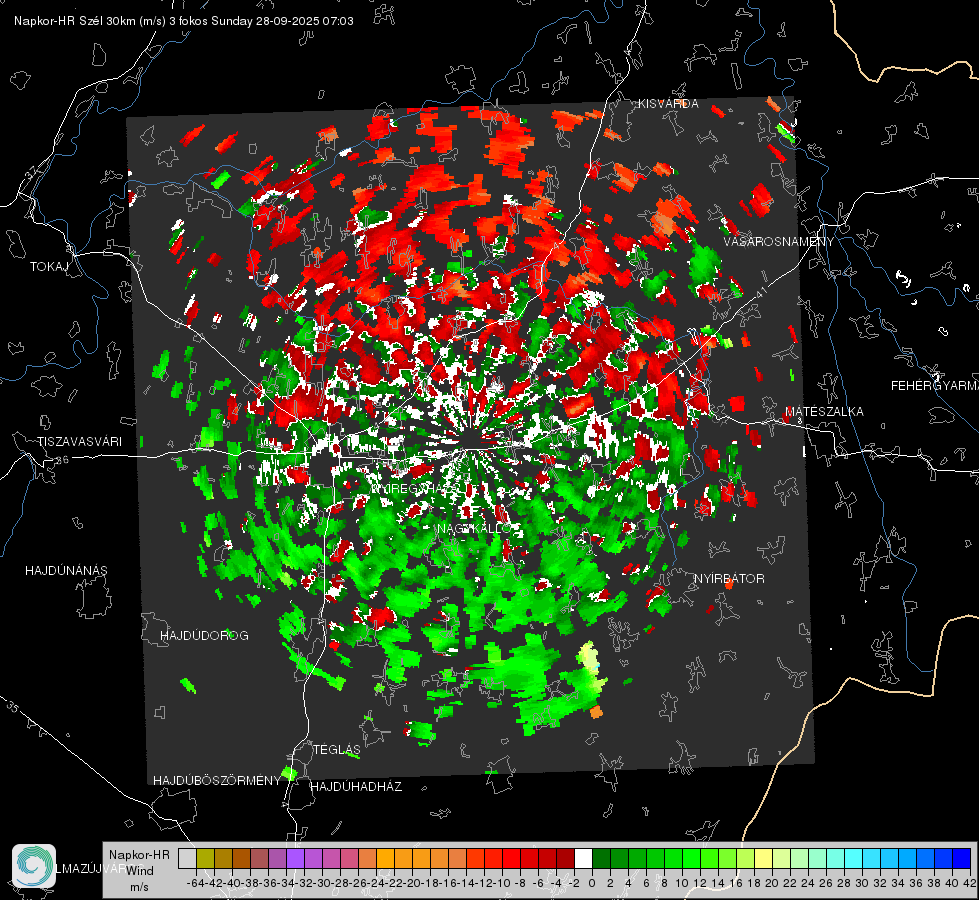The image size is (979, 900).
Task: Click the pale yellow legend swatch
Action: 763,858
